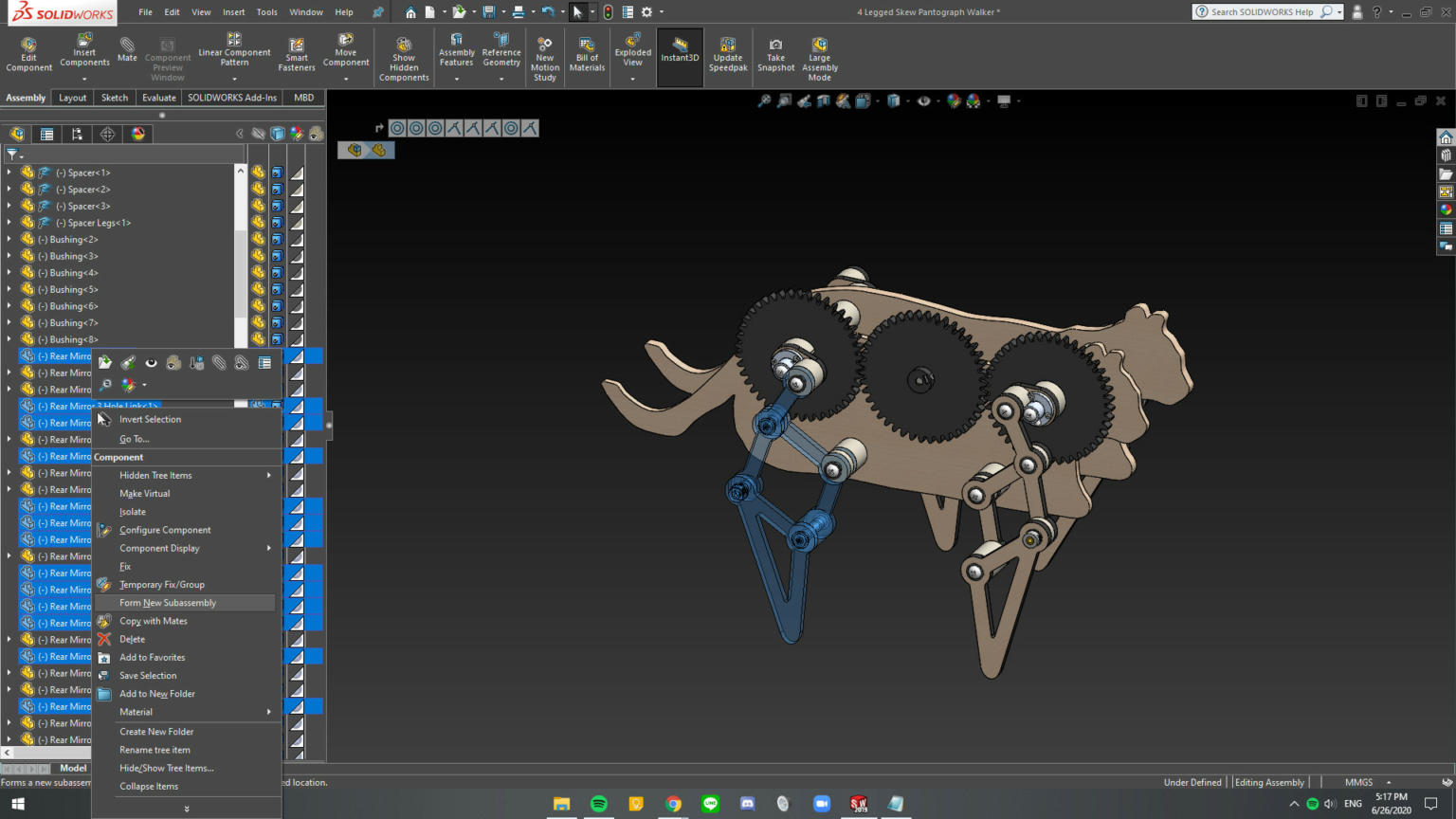Click Hide Components eye icon

click(x=151, y=362)
